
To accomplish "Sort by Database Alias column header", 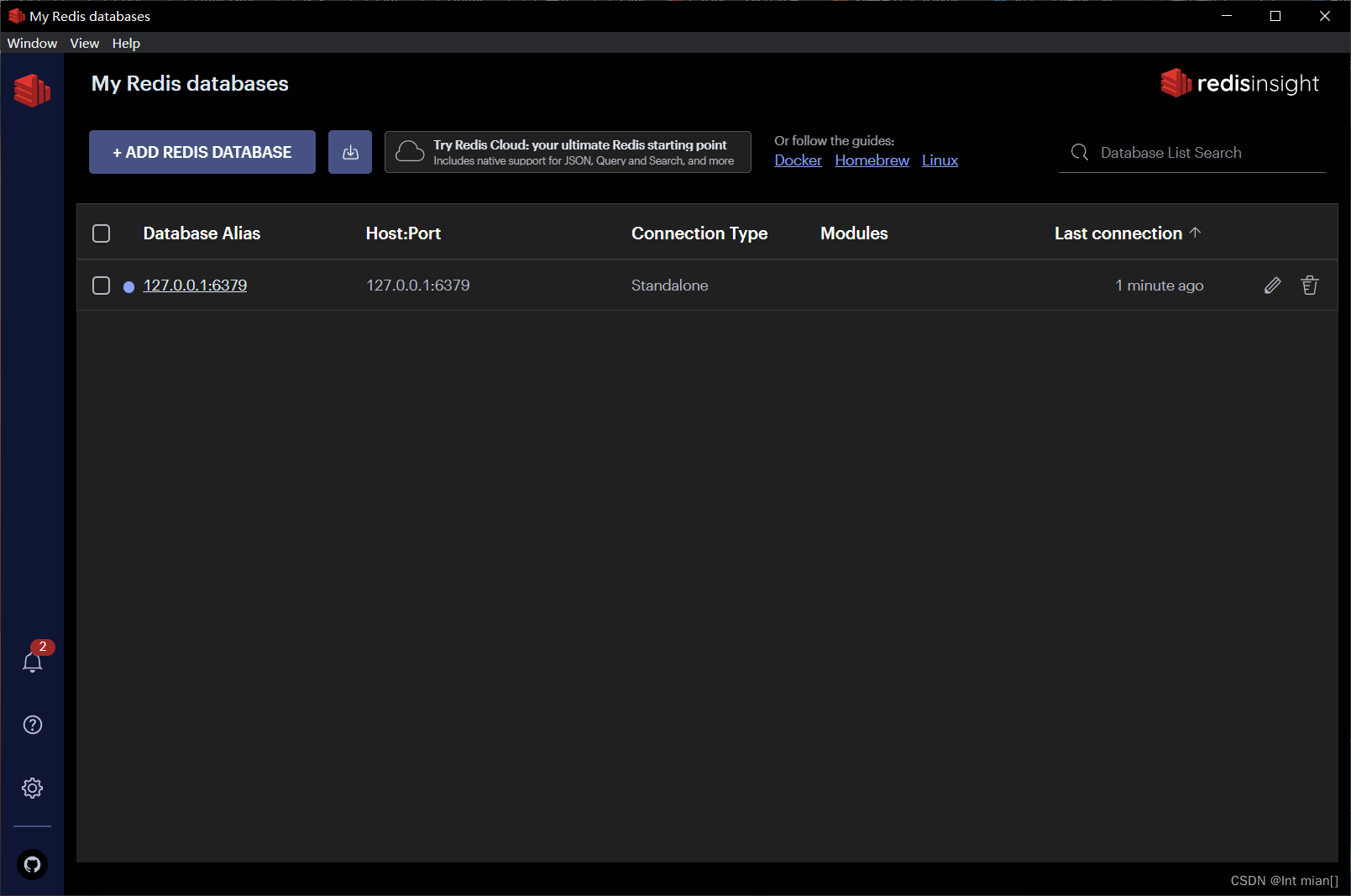I will (x=202, y=233).
